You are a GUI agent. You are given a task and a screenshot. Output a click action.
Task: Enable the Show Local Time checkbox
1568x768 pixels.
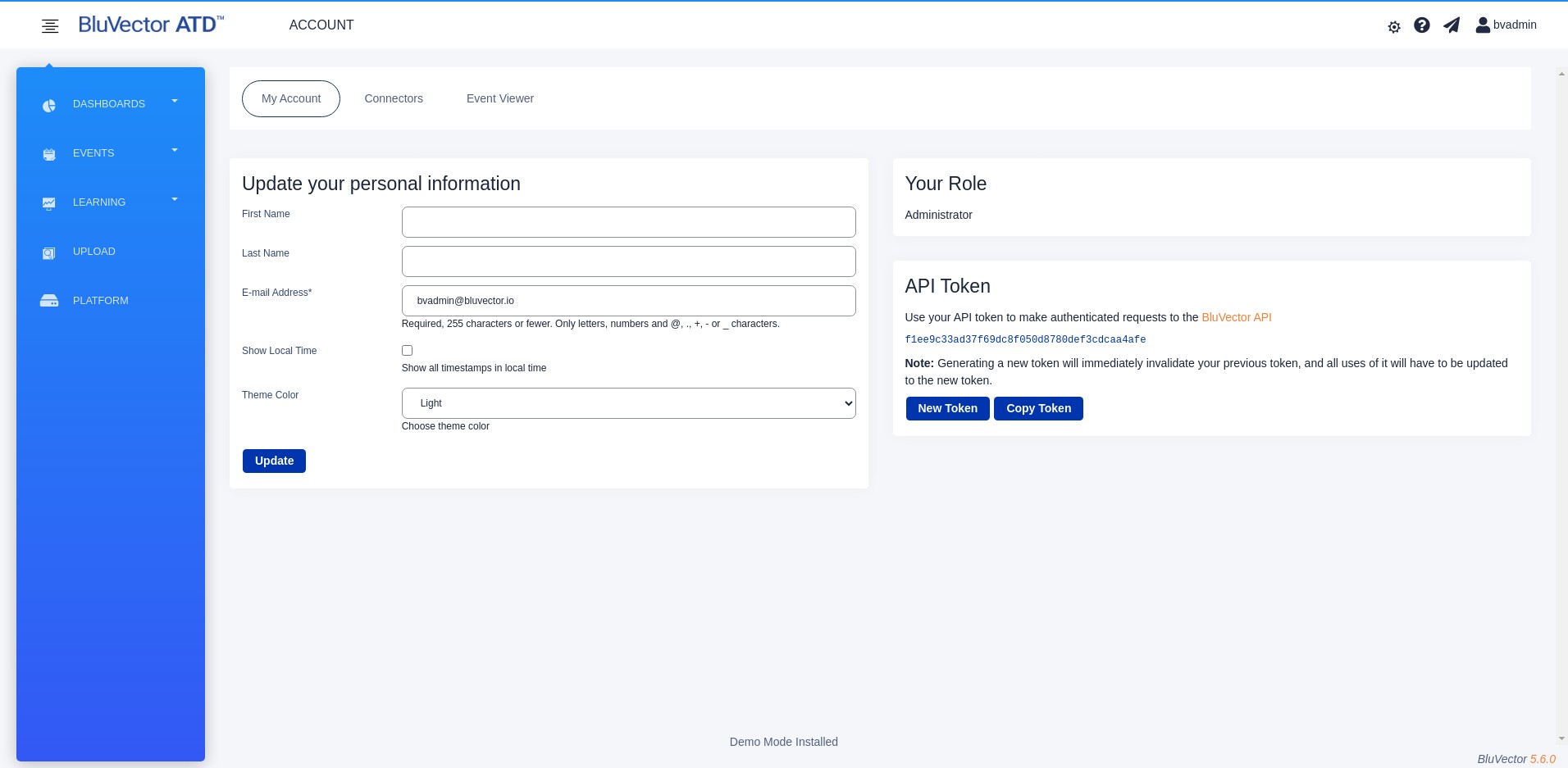(407, 350)
